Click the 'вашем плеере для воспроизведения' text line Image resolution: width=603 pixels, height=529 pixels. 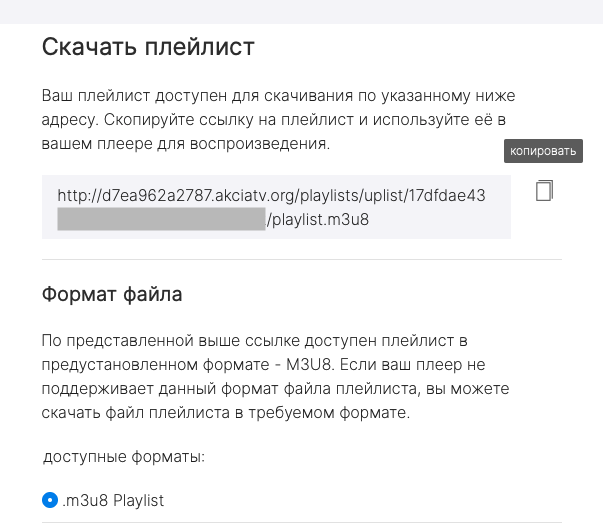[186, 144]
